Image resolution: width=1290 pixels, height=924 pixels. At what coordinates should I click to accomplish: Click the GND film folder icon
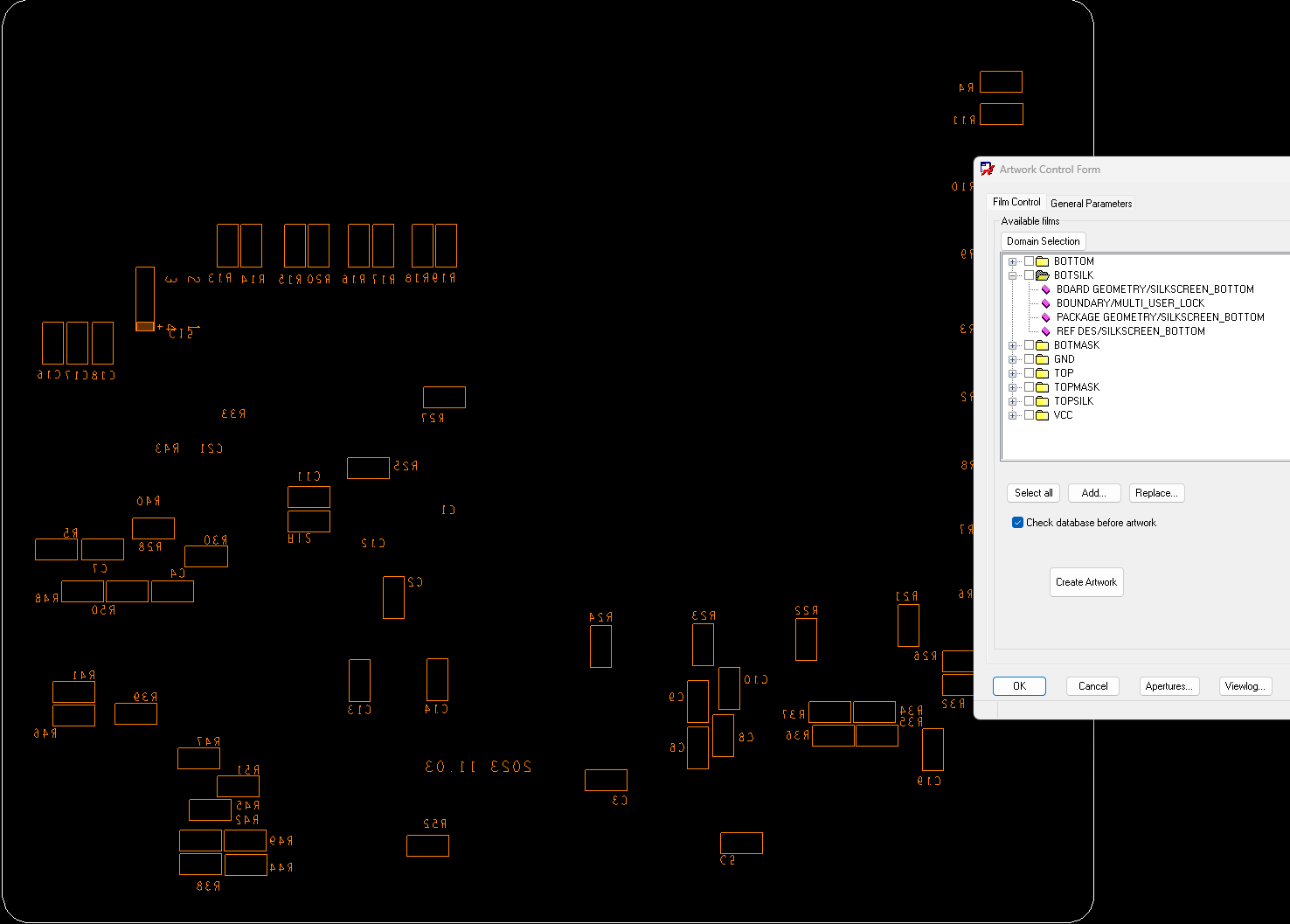point(1042,359)
